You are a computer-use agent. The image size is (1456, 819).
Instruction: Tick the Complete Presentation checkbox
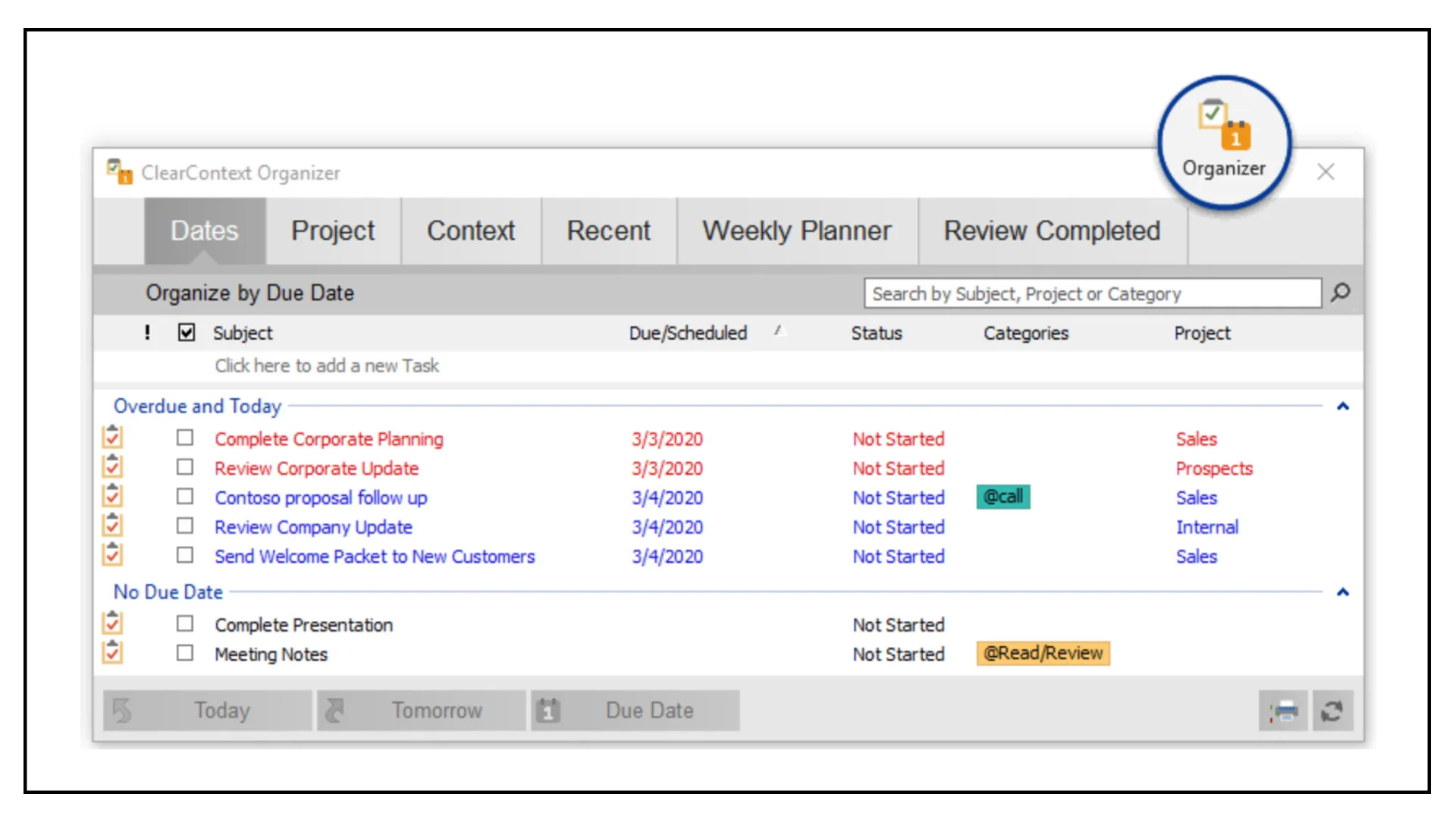[x=185, y=623]
